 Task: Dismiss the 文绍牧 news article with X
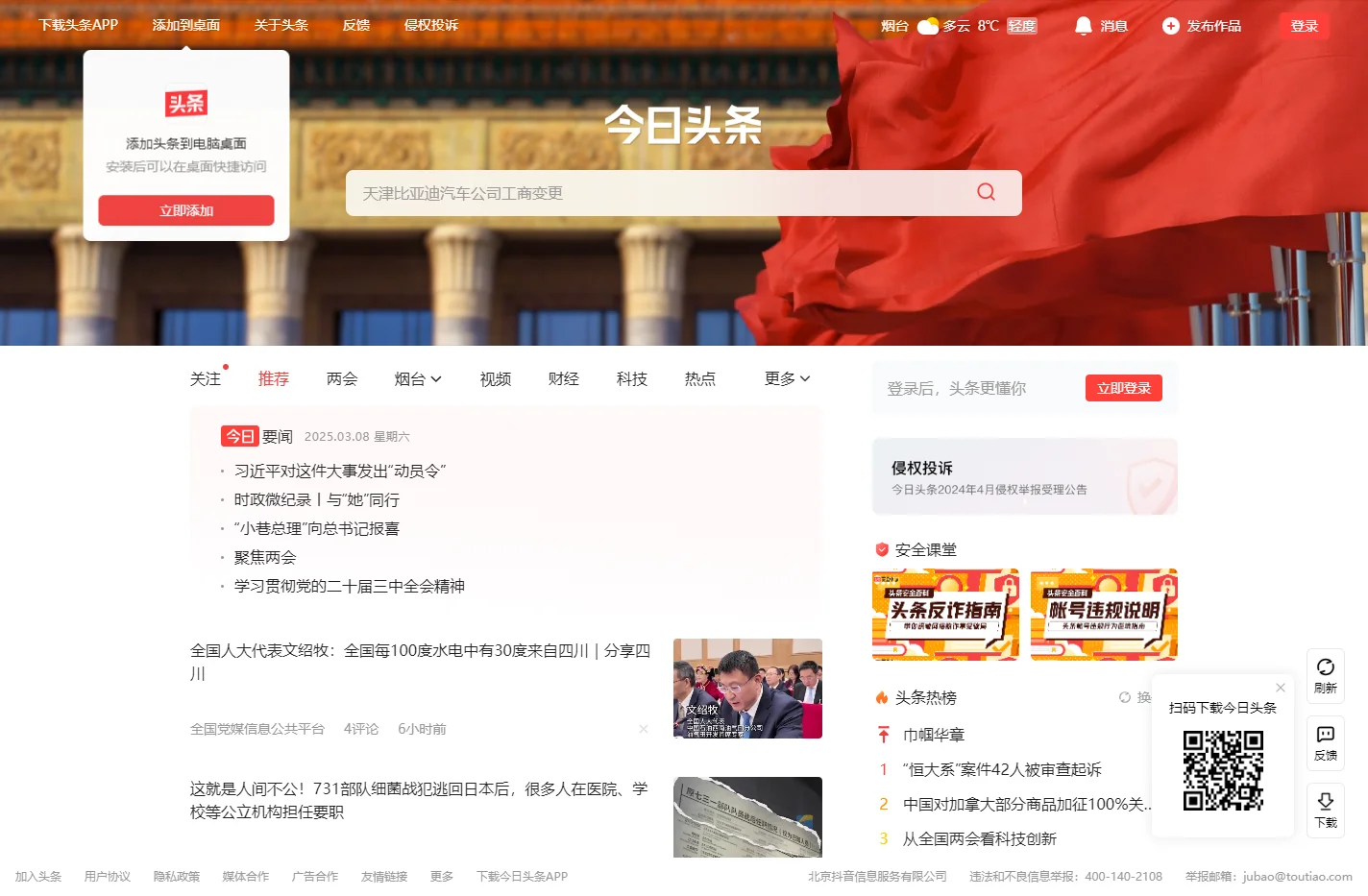[644, 729]
